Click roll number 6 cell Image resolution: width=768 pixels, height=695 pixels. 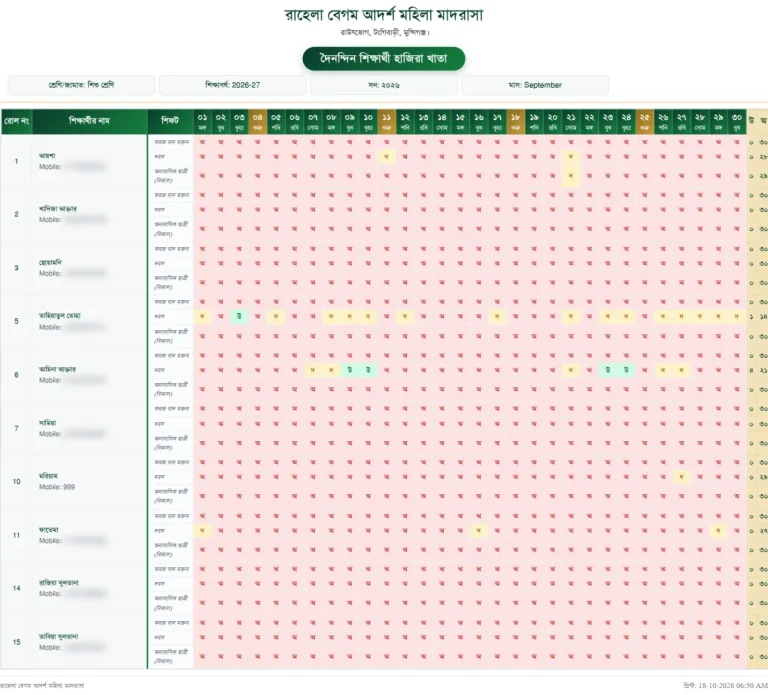tap(17, 375)
